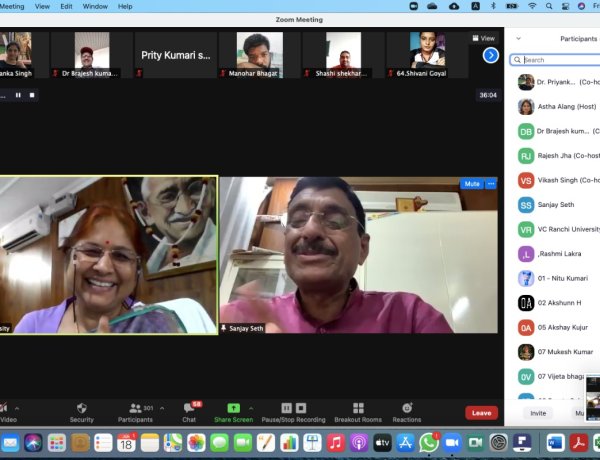
Task: Click the green Share Screen button
Action: pos(233,413)
